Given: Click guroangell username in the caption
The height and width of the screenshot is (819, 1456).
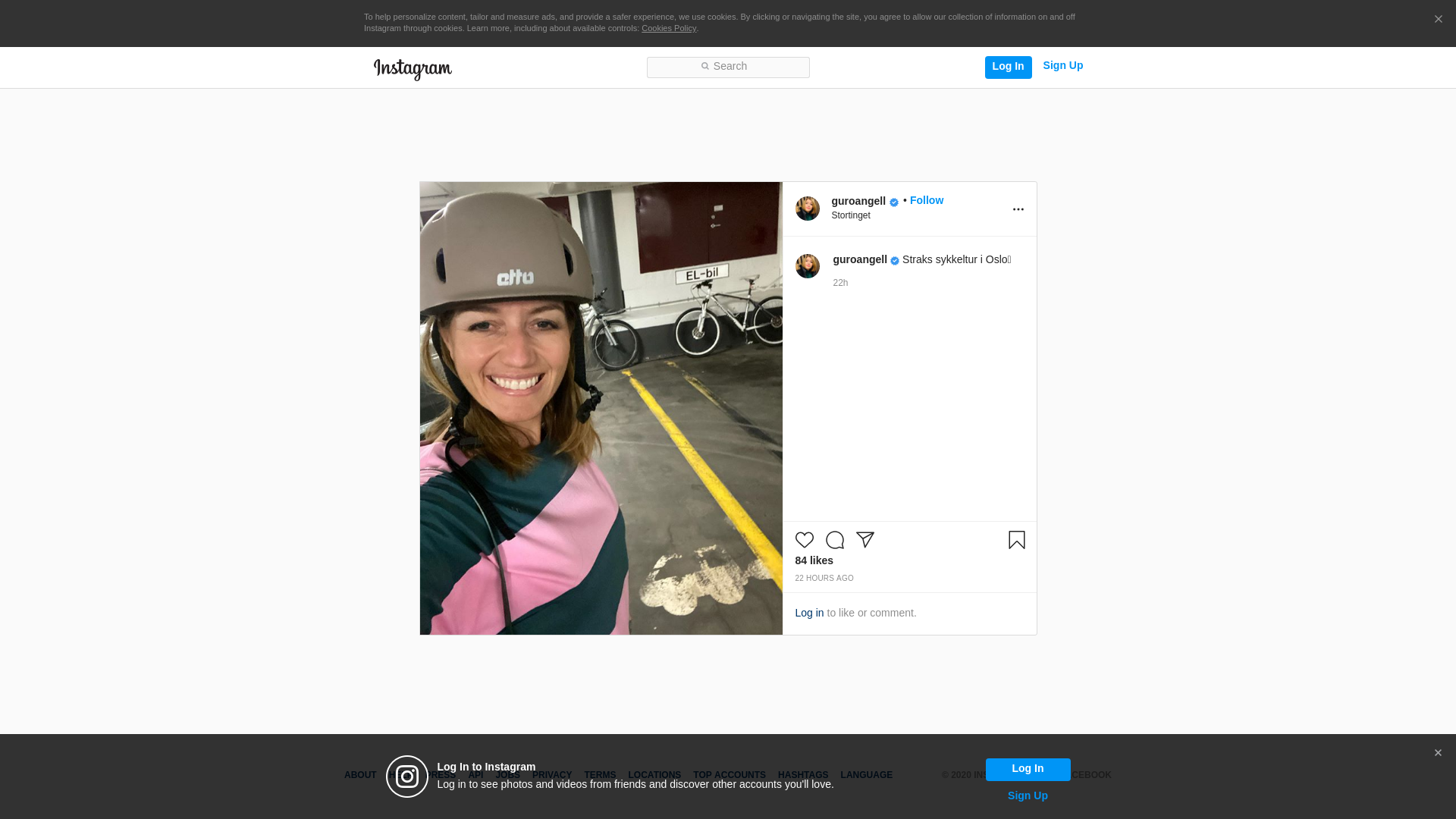Looking at the screenshot, I should point(860,259).
